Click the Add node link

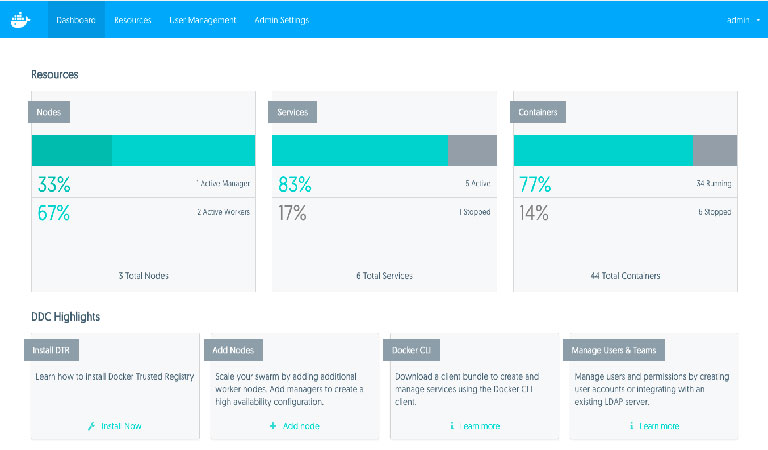[x=301, y=426]
